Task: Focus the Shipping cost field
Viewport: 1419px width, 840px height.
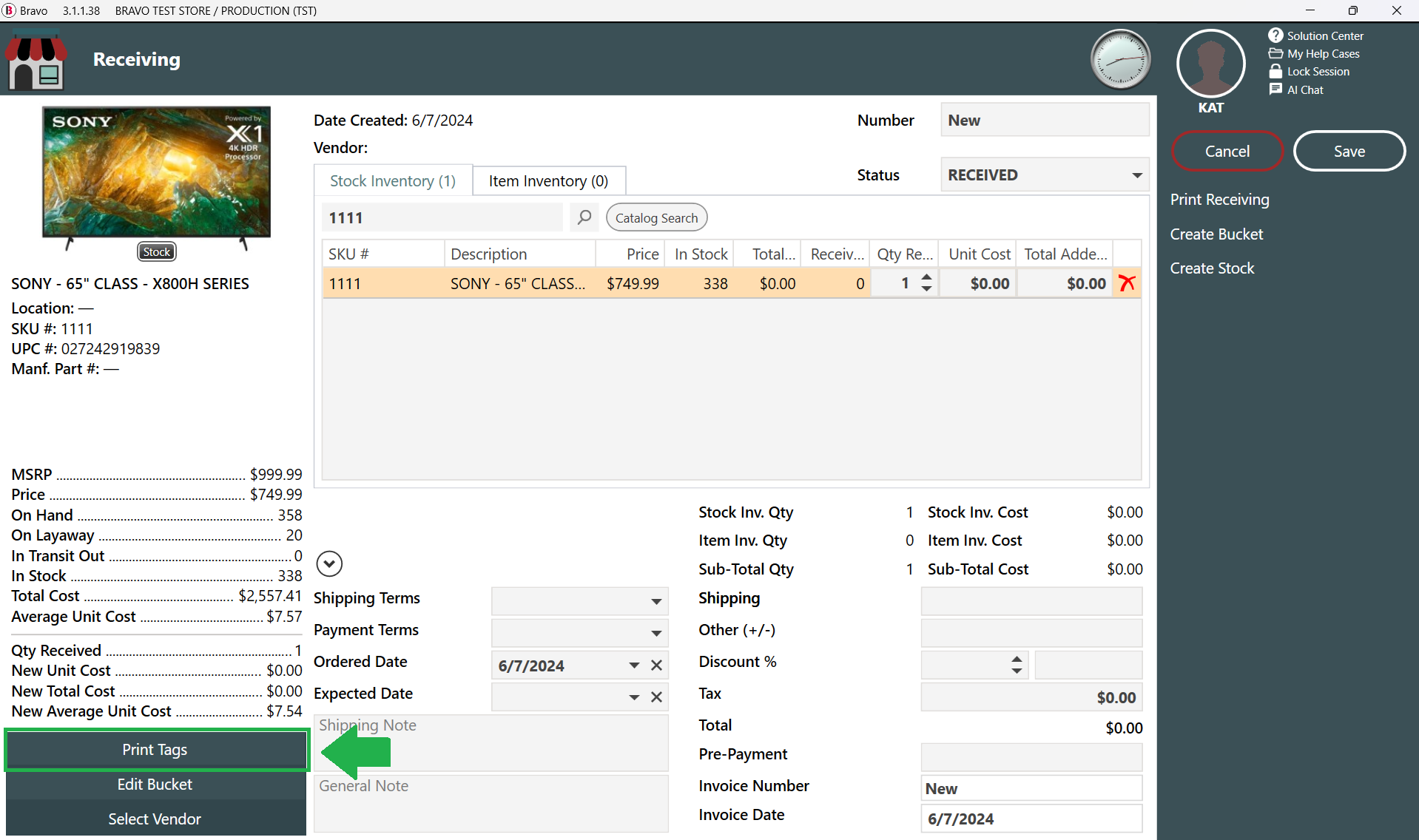Action: pos(1031,601)
